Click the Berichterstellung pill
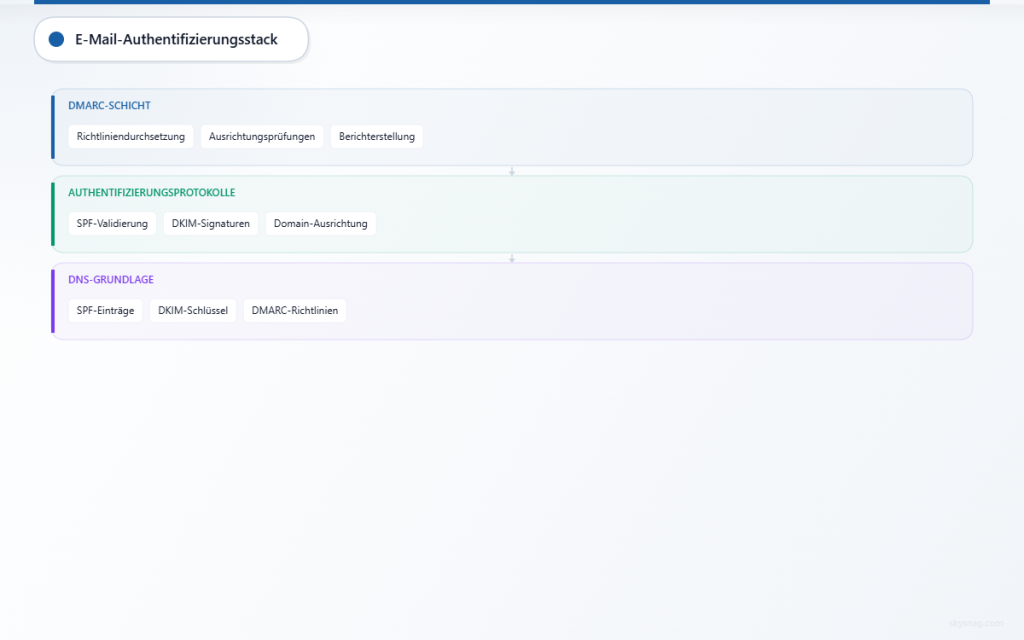This screenshot has width=1024, height=640. point(376,136)
